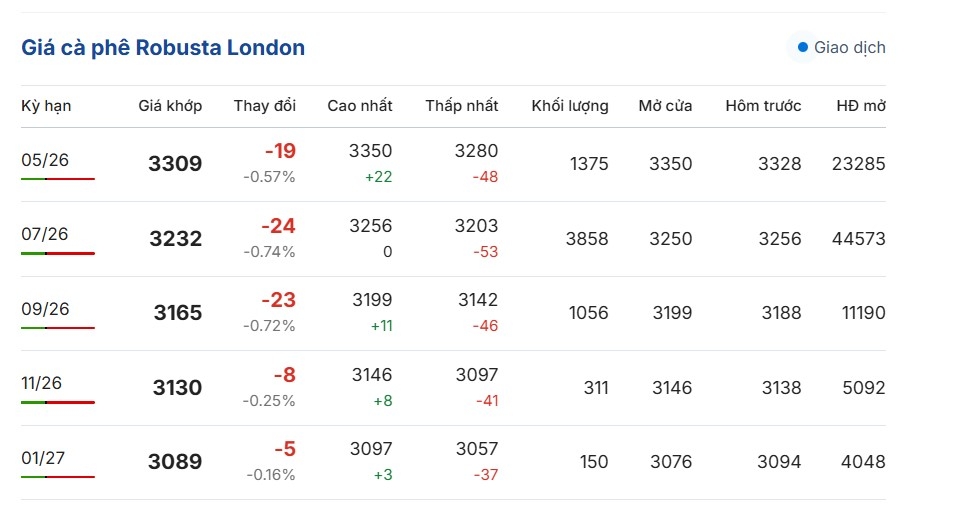Click the price range bar under 07/26
The width and height of the screenshot is (958, 522).
[58, 254]
